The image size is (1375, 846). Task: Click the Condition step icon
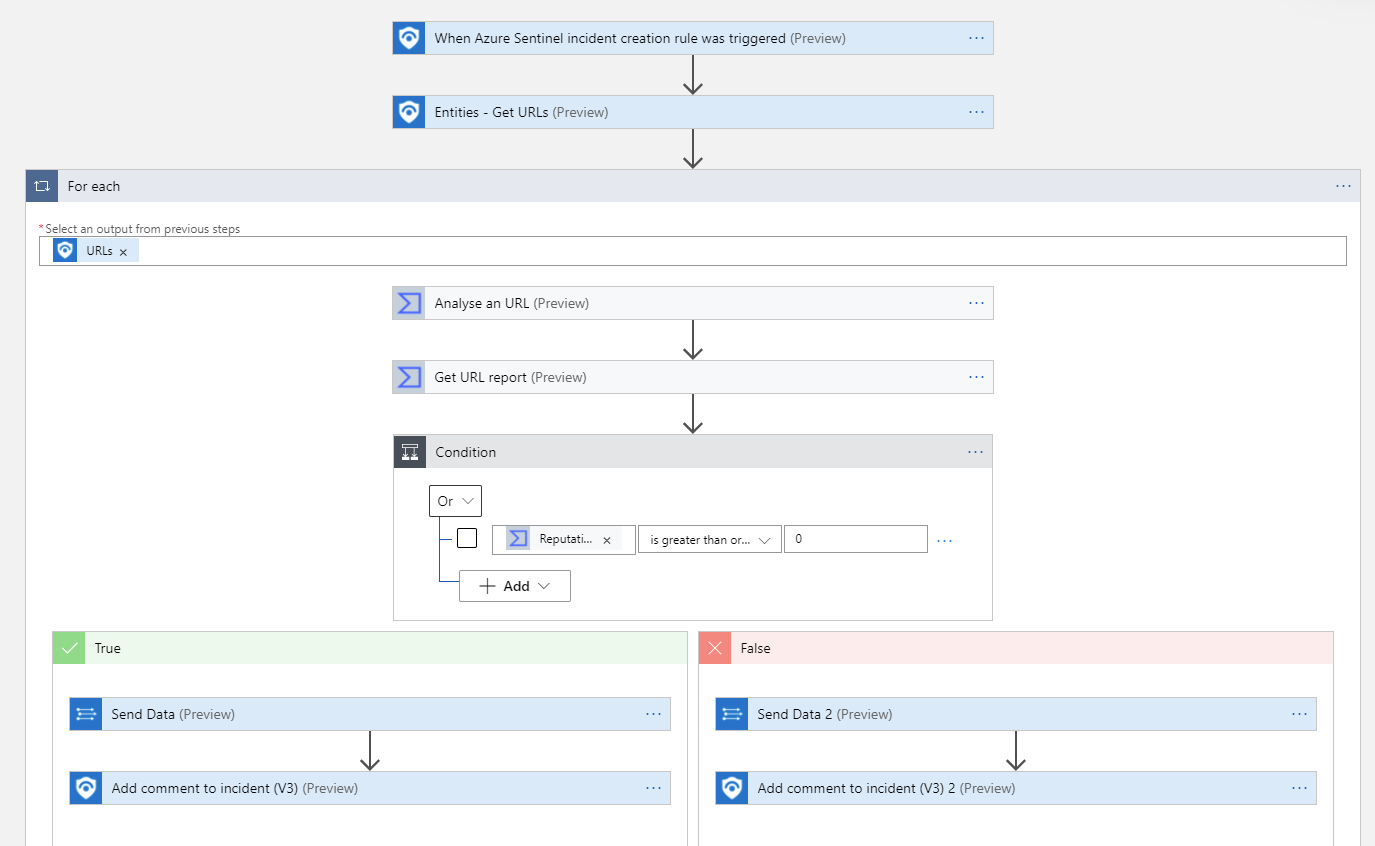click(x=410, y=452)
